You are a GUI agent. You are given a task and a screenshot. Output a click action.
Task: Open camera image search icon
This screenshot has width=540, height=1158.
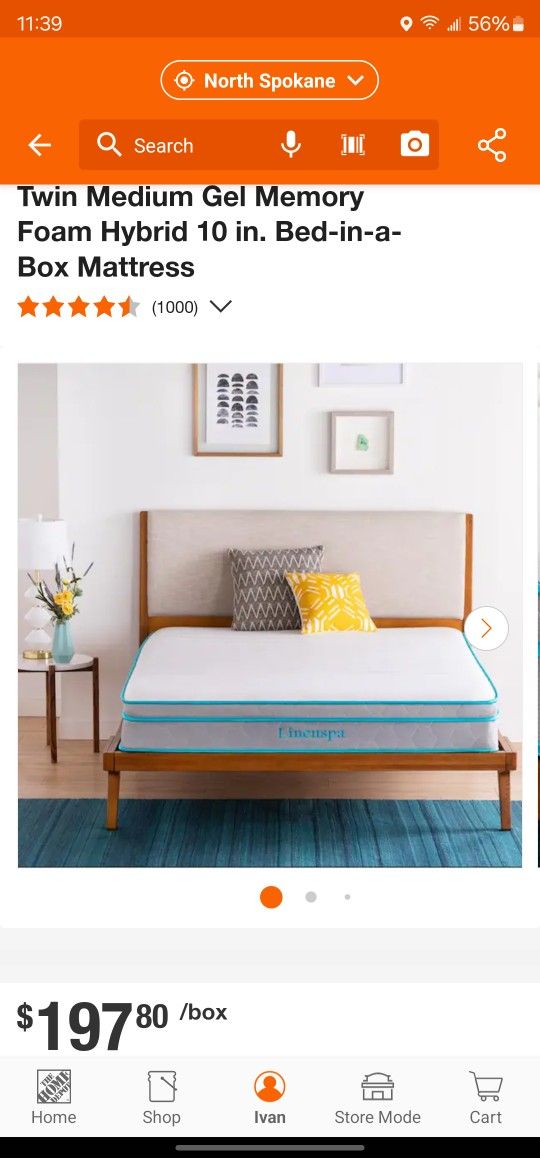pos(414,145)
